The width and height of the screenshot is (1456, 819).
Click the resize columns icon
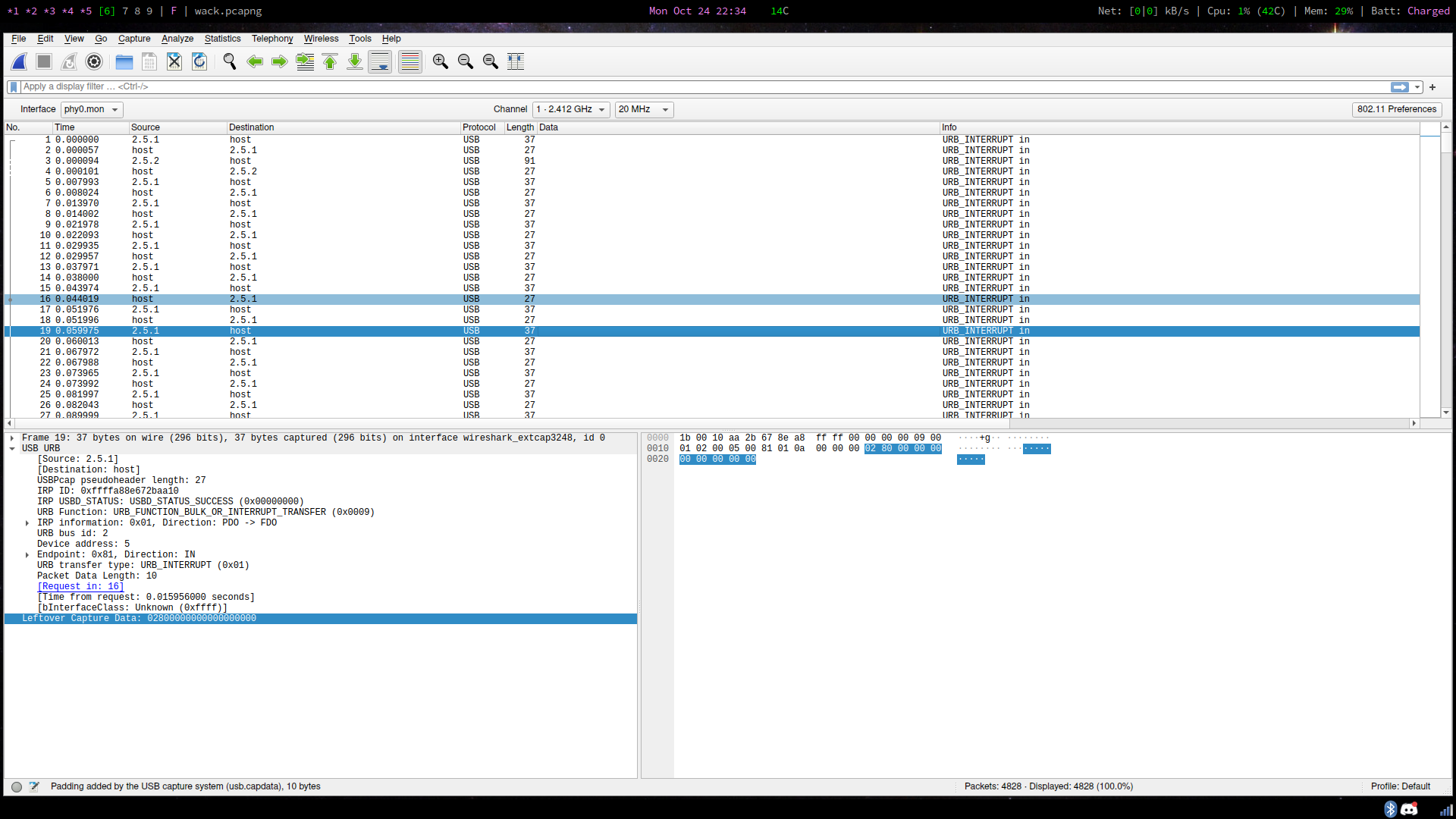(x=516, y=62)
